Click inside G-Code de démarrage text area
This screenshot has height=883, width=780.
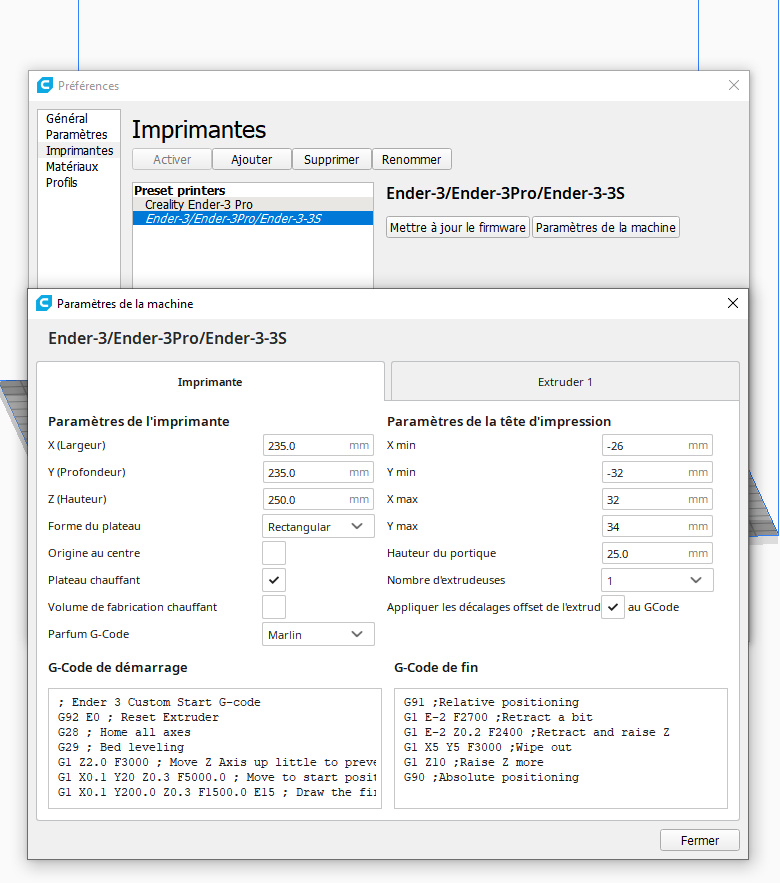tap(215, 748)
